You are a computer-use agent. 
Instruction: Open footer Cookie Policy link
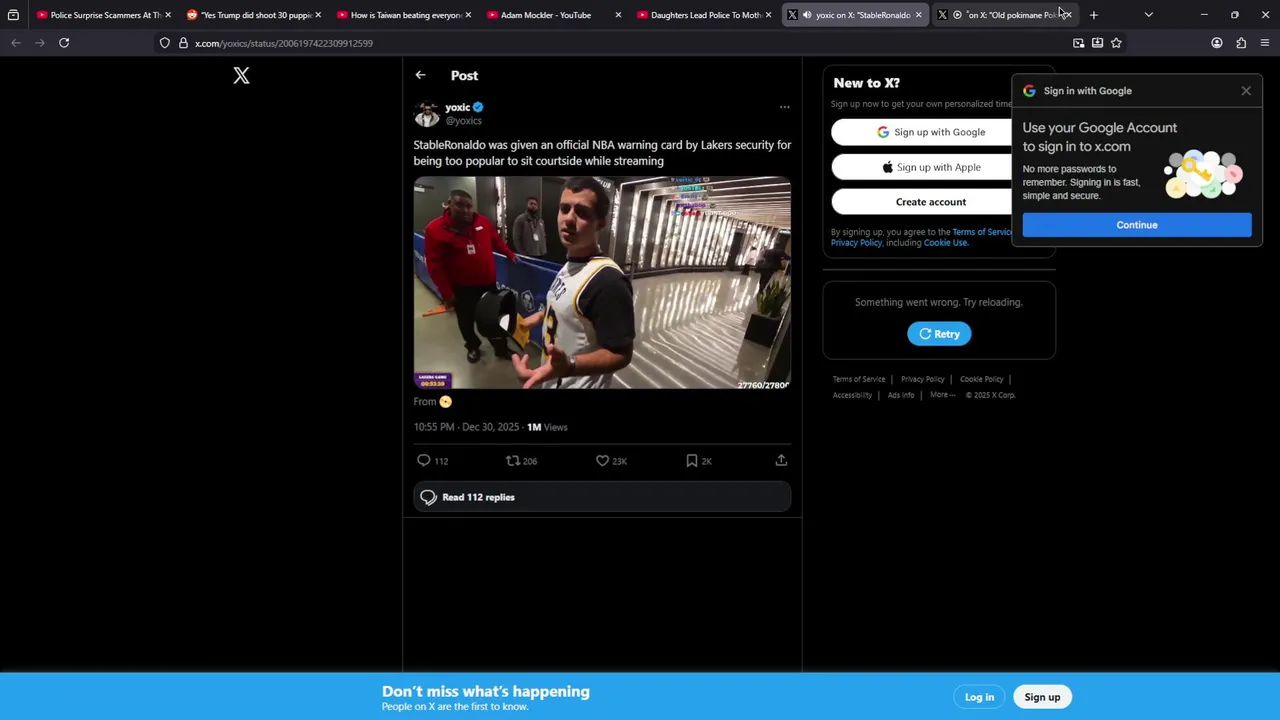[981, 379]
